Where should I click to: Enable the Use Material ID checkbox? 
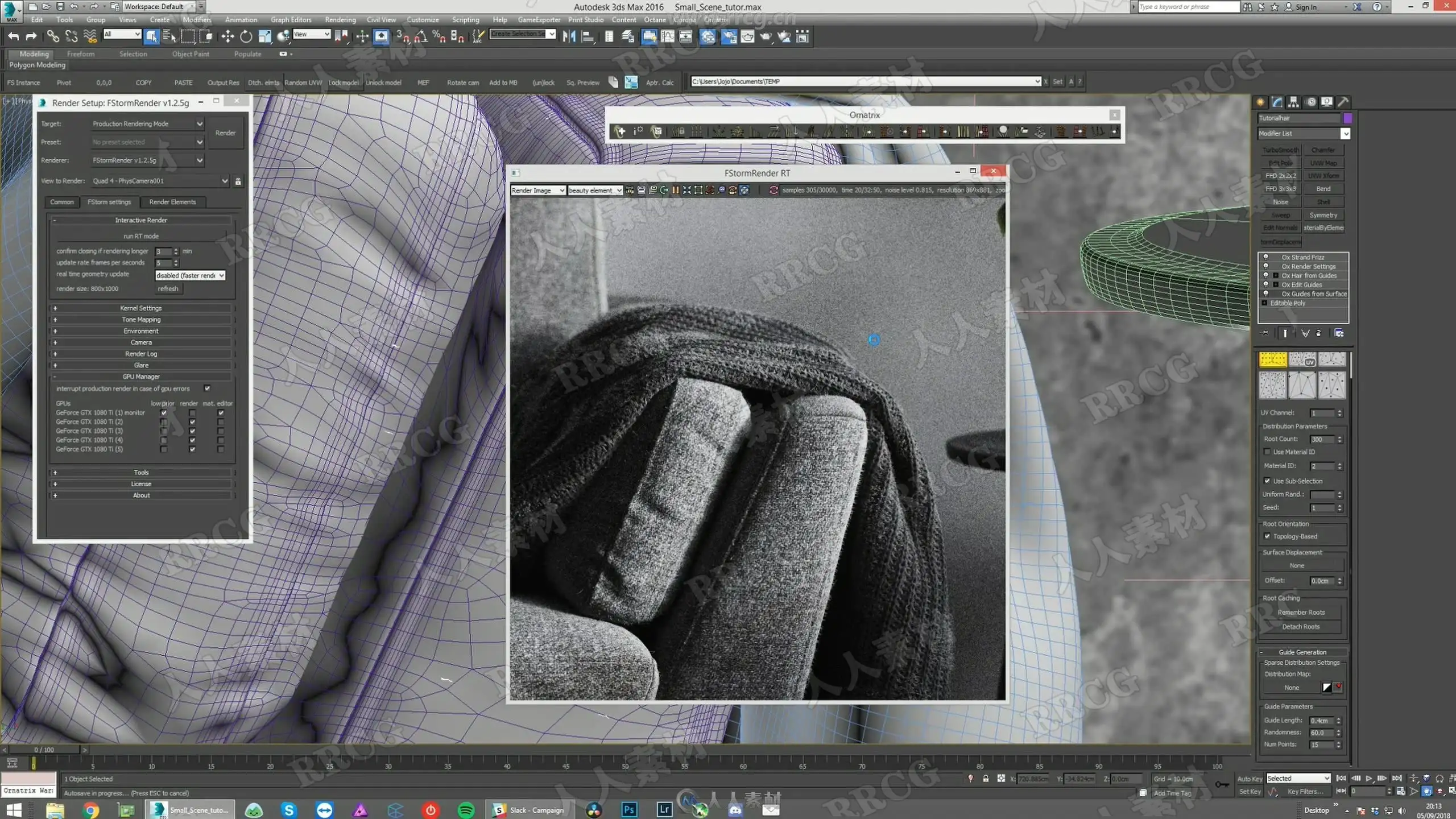click(1267, 452)
